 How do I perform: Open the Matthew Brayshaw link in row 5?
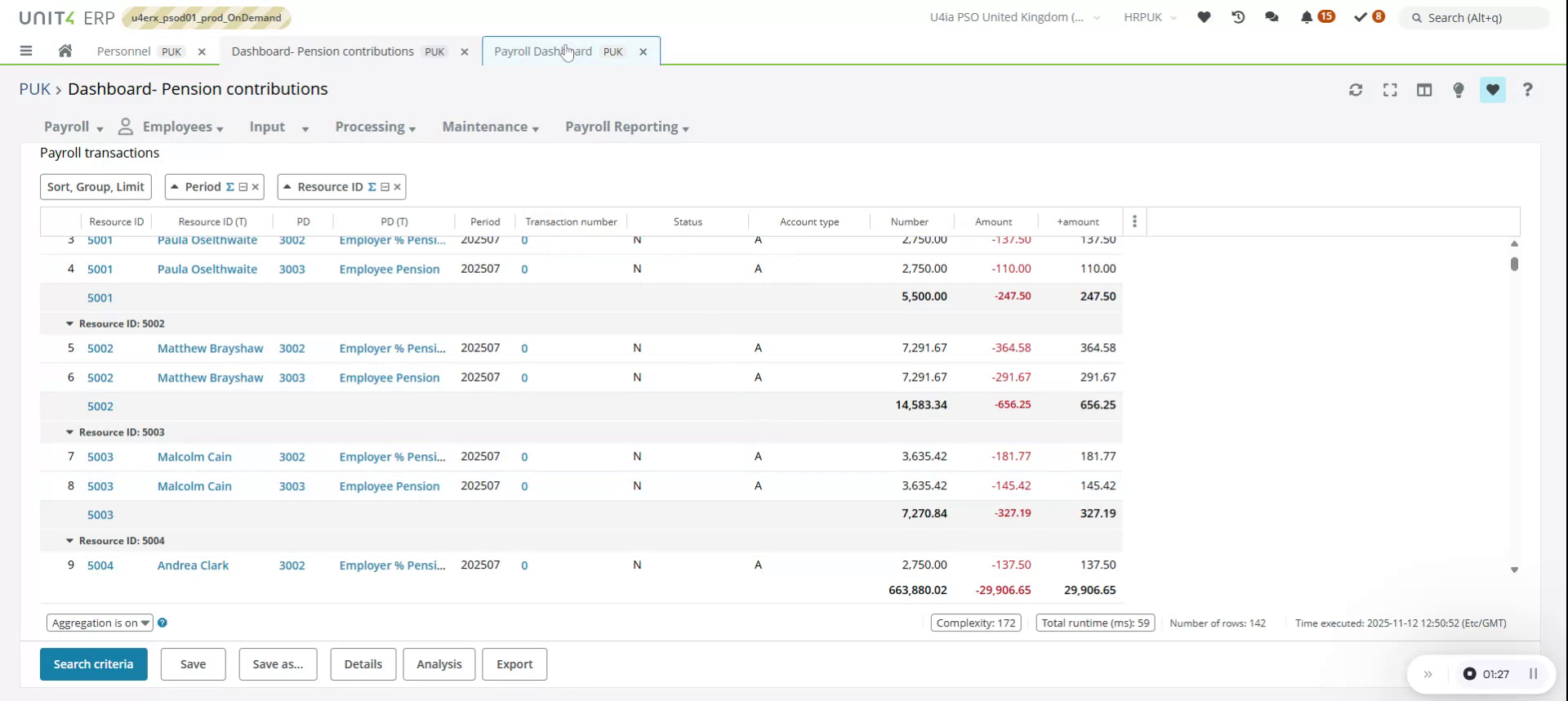click(210, 348)
